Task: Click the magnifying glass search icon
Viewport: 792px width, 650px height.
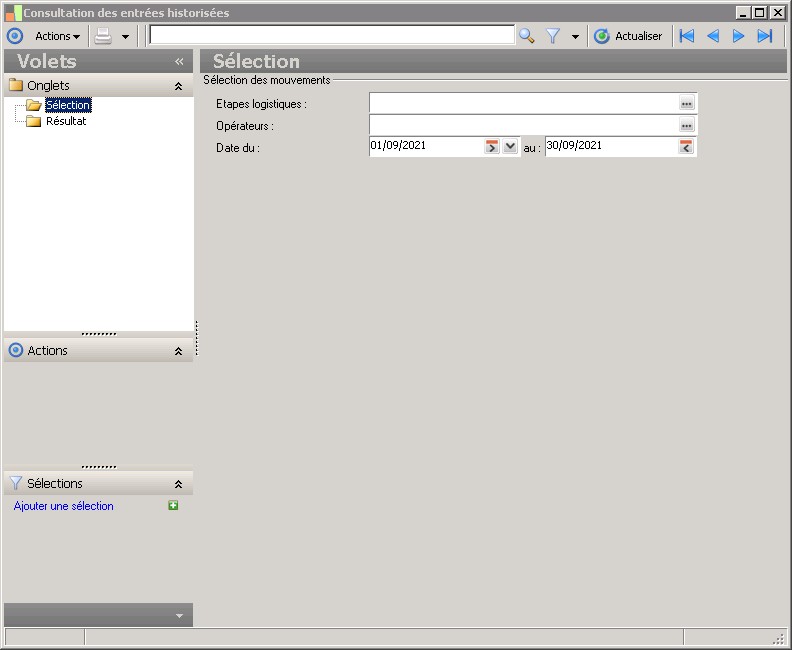Action: tap(526, 36)
